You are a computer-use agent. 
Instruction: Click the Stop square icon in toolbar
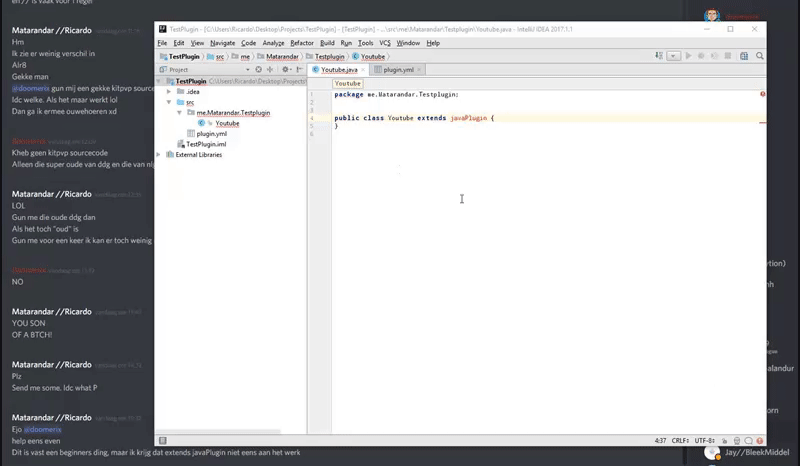(x=728, y=56)
